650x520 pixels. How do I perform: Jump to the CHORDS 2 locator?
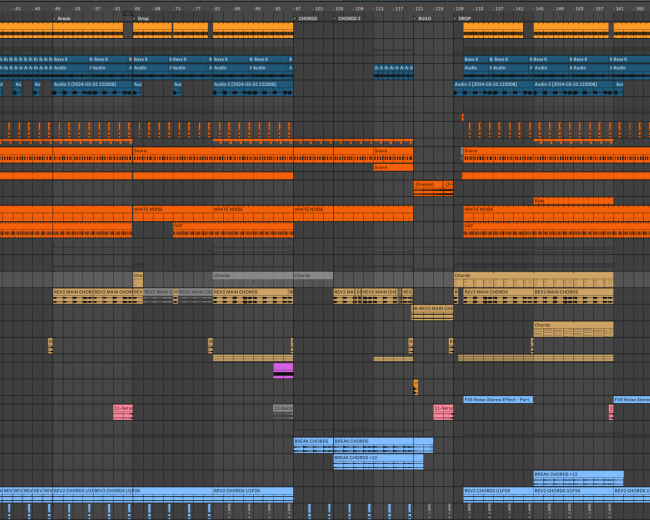click(x=349, y=18)
